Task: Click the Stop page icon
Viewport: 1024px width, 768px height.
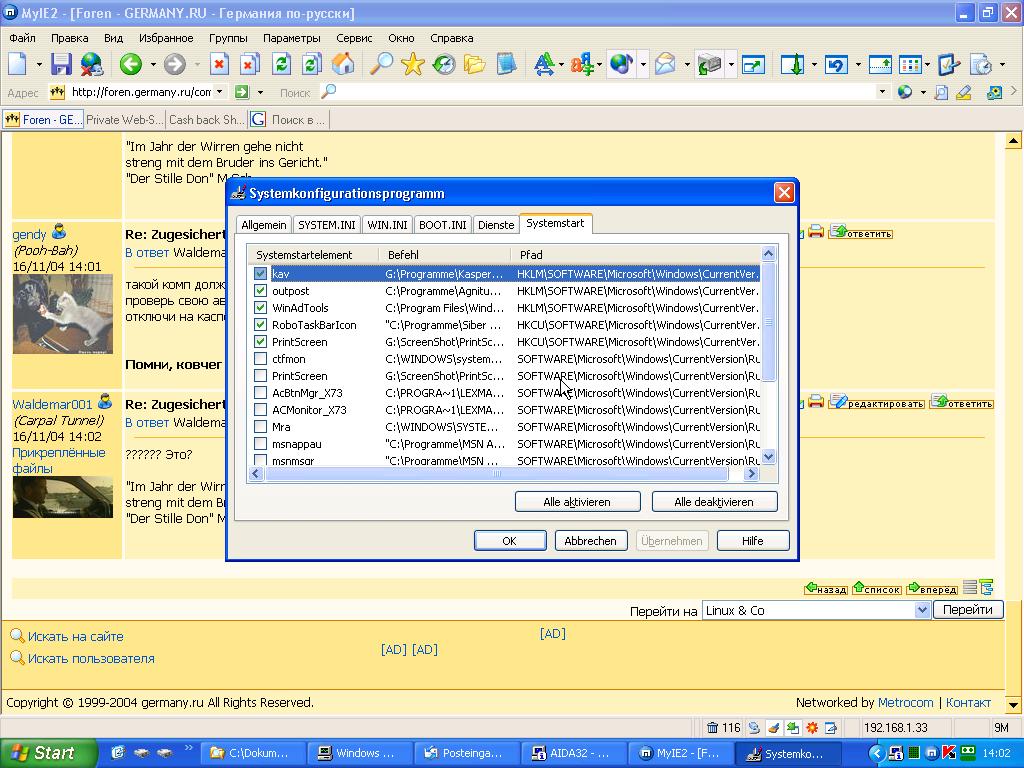Action: coord(219,64)
